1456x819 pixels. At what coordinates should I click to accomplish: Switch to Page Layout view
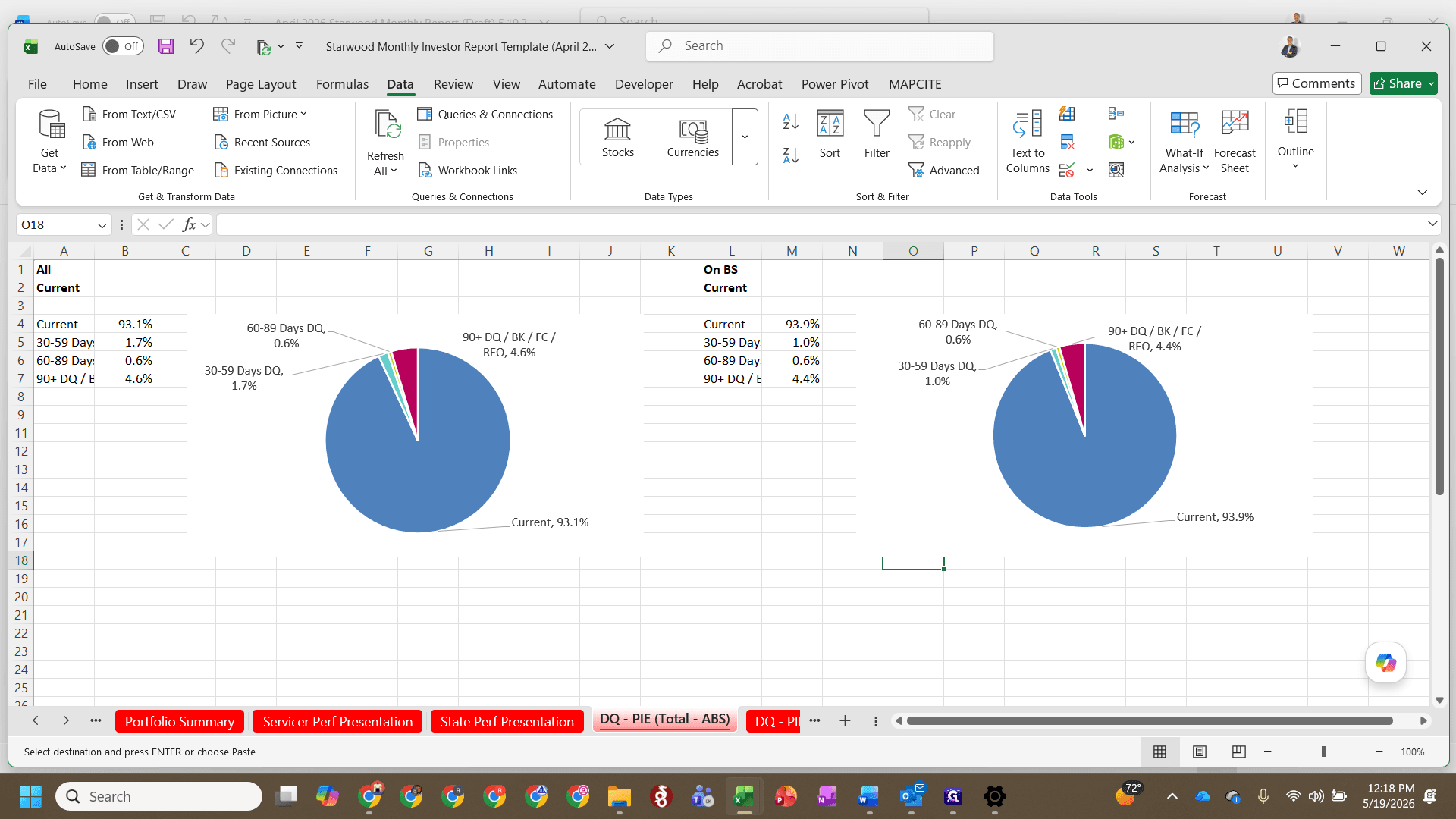pyautogui.click(x=1200, y=752)
